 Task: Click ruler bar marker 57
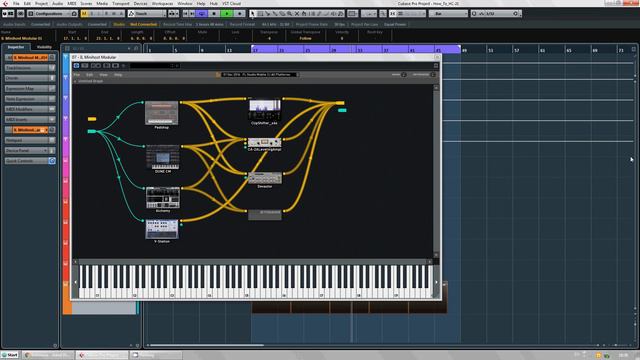(x=517, y=50)
